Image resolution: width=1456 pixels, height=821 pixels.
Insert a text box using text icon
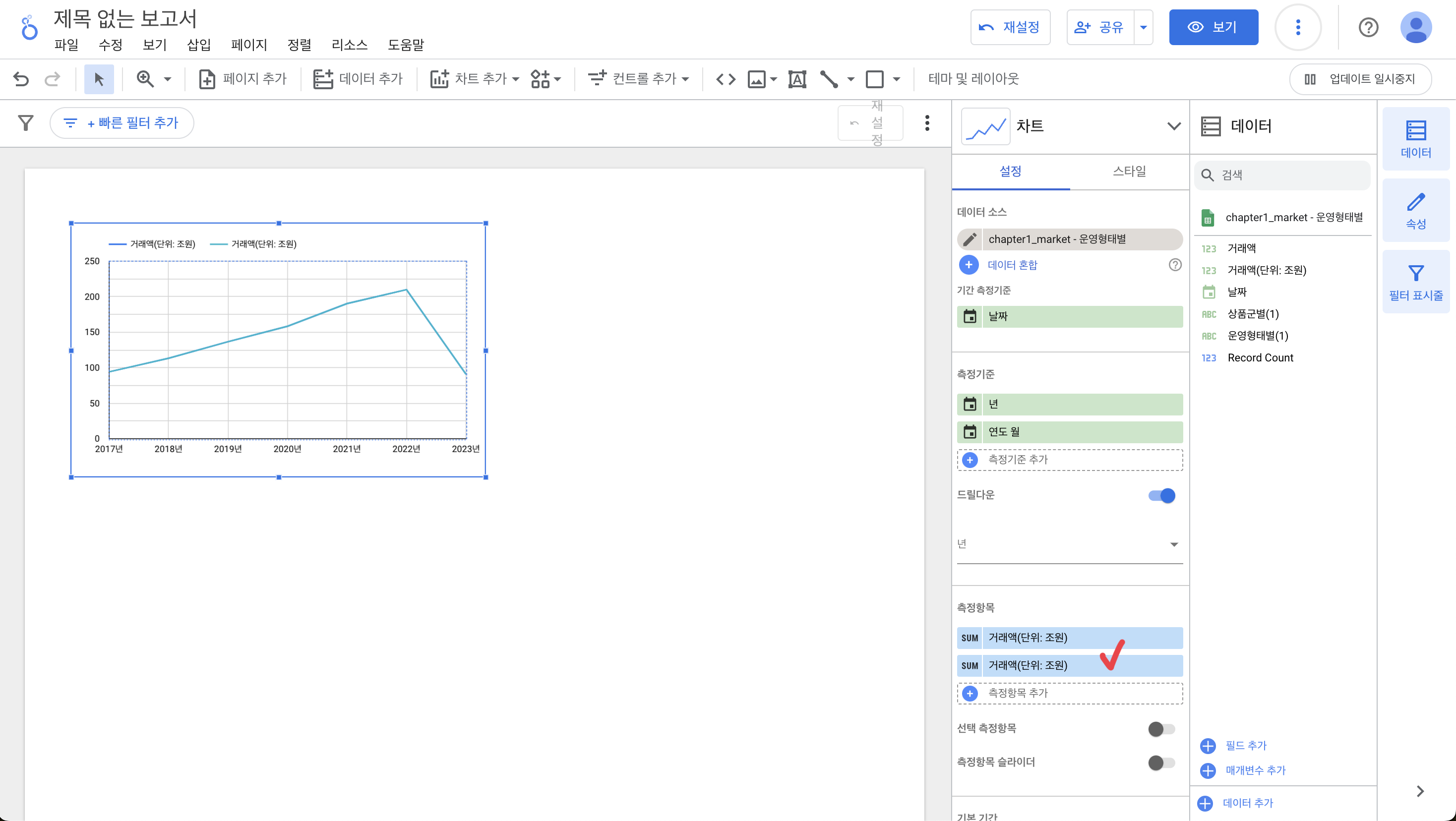click(x=797, y=78)
